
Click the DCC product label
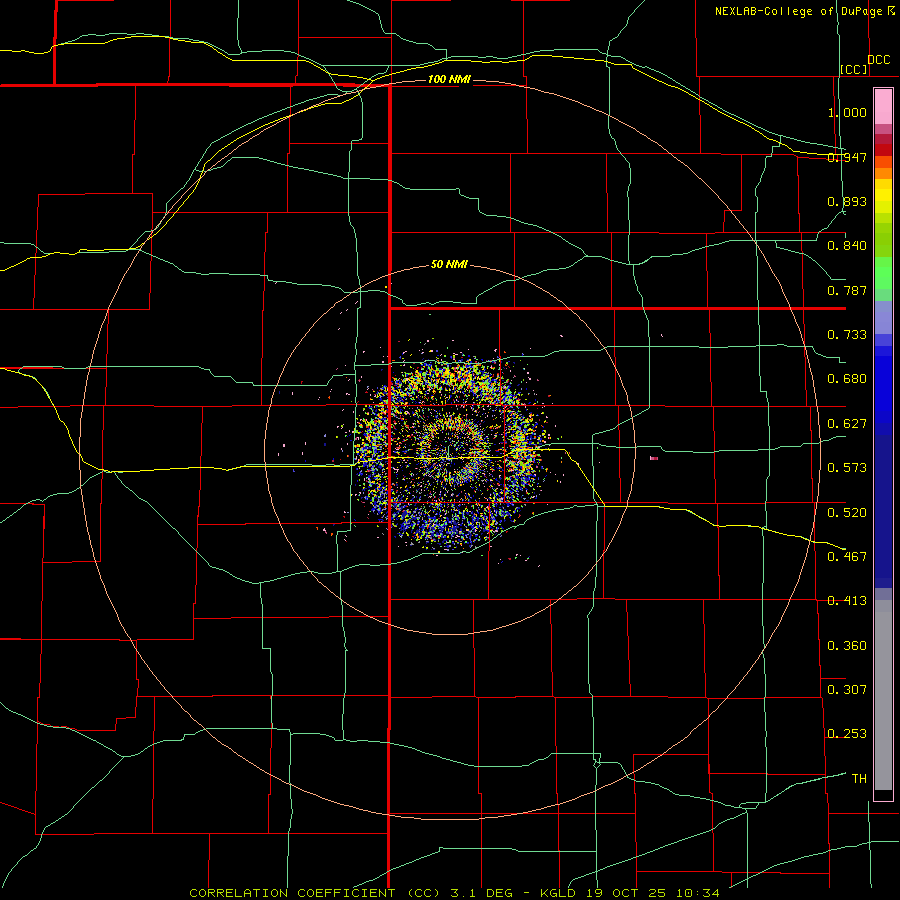(879, 60)
